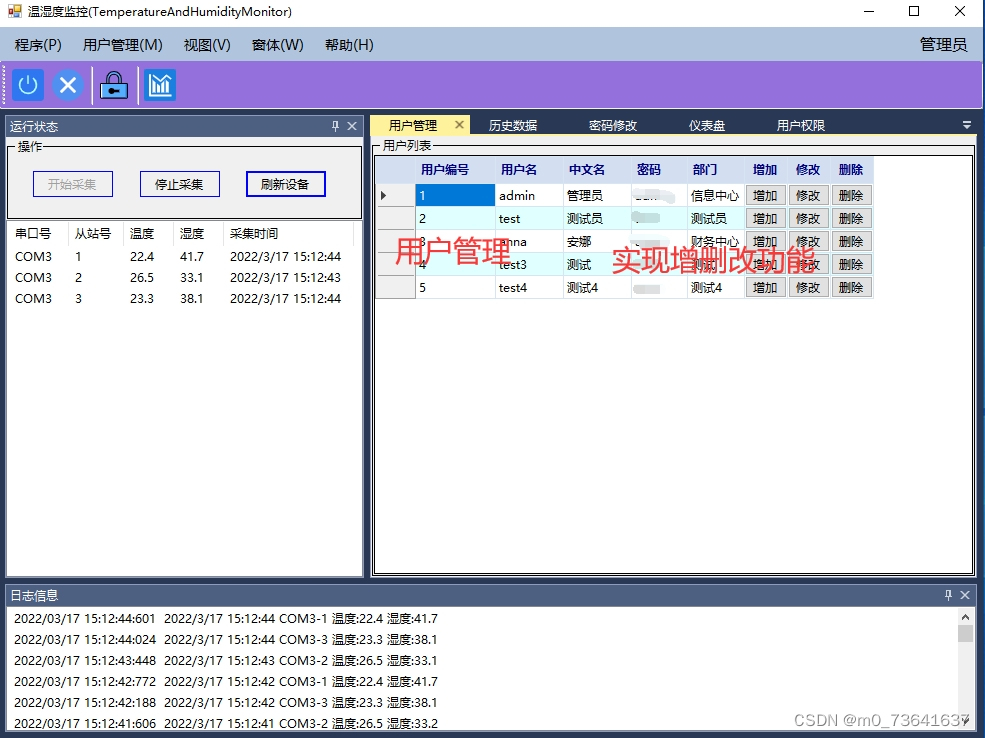This screenshot has height=738, width=985.
Task: Click 修改 in the admin row
Action: 808,195
